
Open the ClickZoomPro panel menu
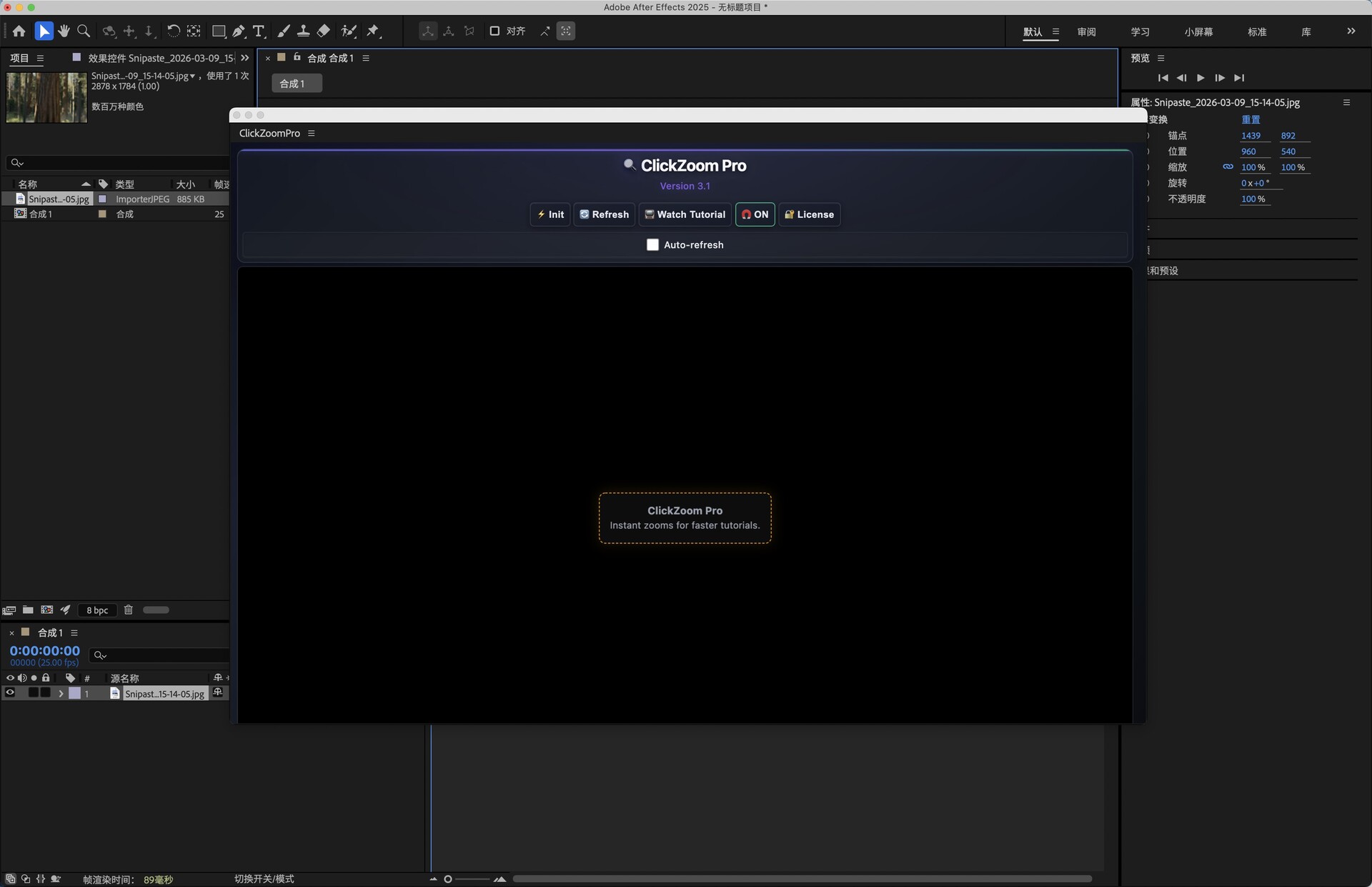311,133
